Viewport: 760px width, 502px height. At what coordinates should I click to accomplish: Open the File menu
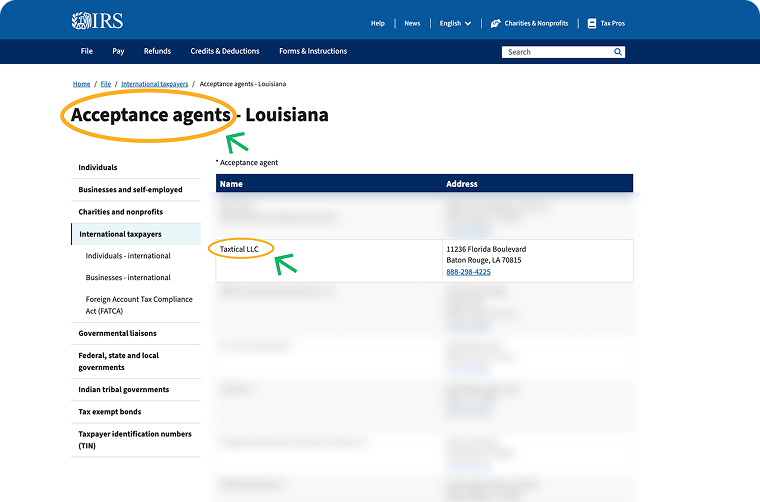pyautogui.click(x=87, y=51)
